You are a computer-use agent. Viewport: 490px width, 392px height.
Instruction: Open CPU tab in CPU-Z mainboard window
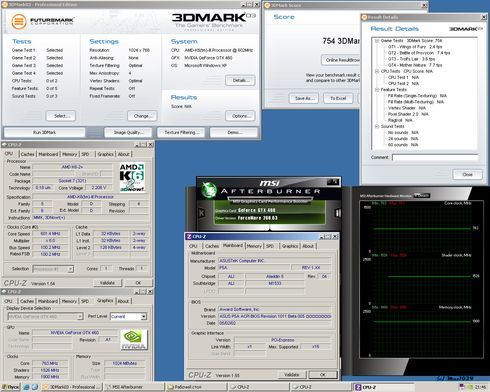(x=193, y=246)
